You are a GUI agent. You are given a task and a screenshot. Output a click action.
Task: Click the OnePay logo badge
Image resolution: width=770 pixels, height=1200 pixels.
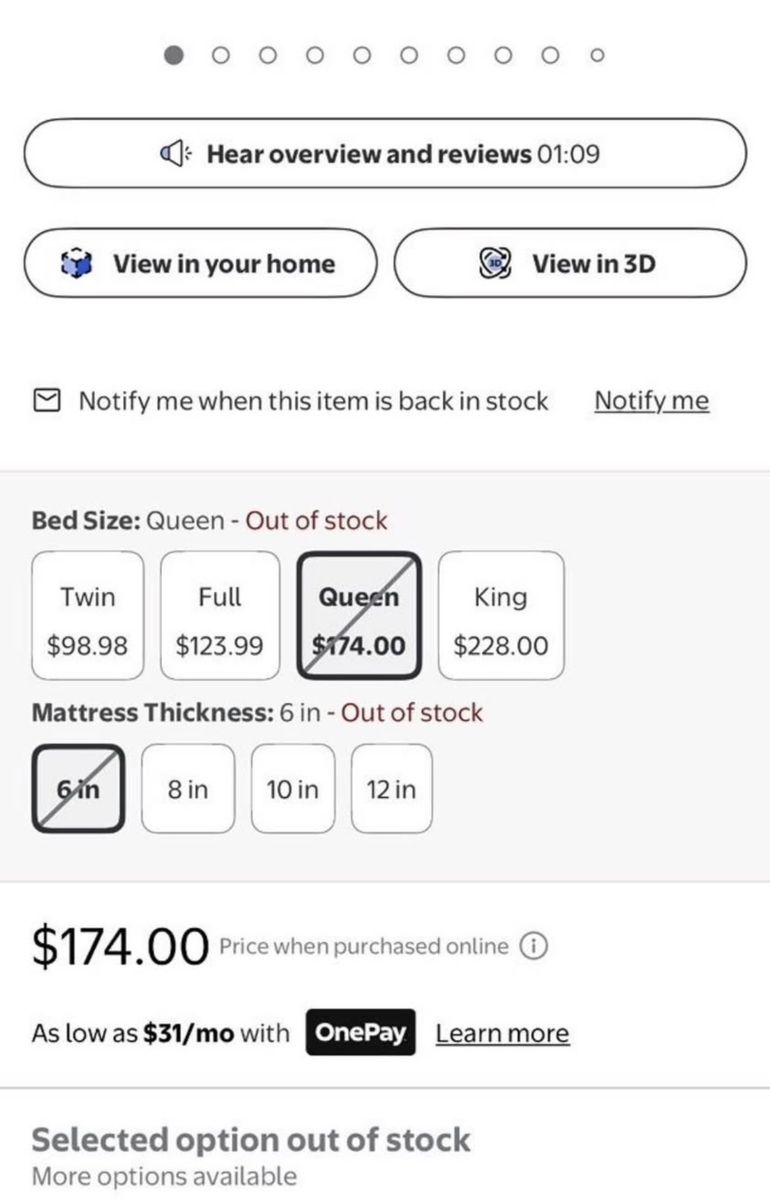[362, 1033]
